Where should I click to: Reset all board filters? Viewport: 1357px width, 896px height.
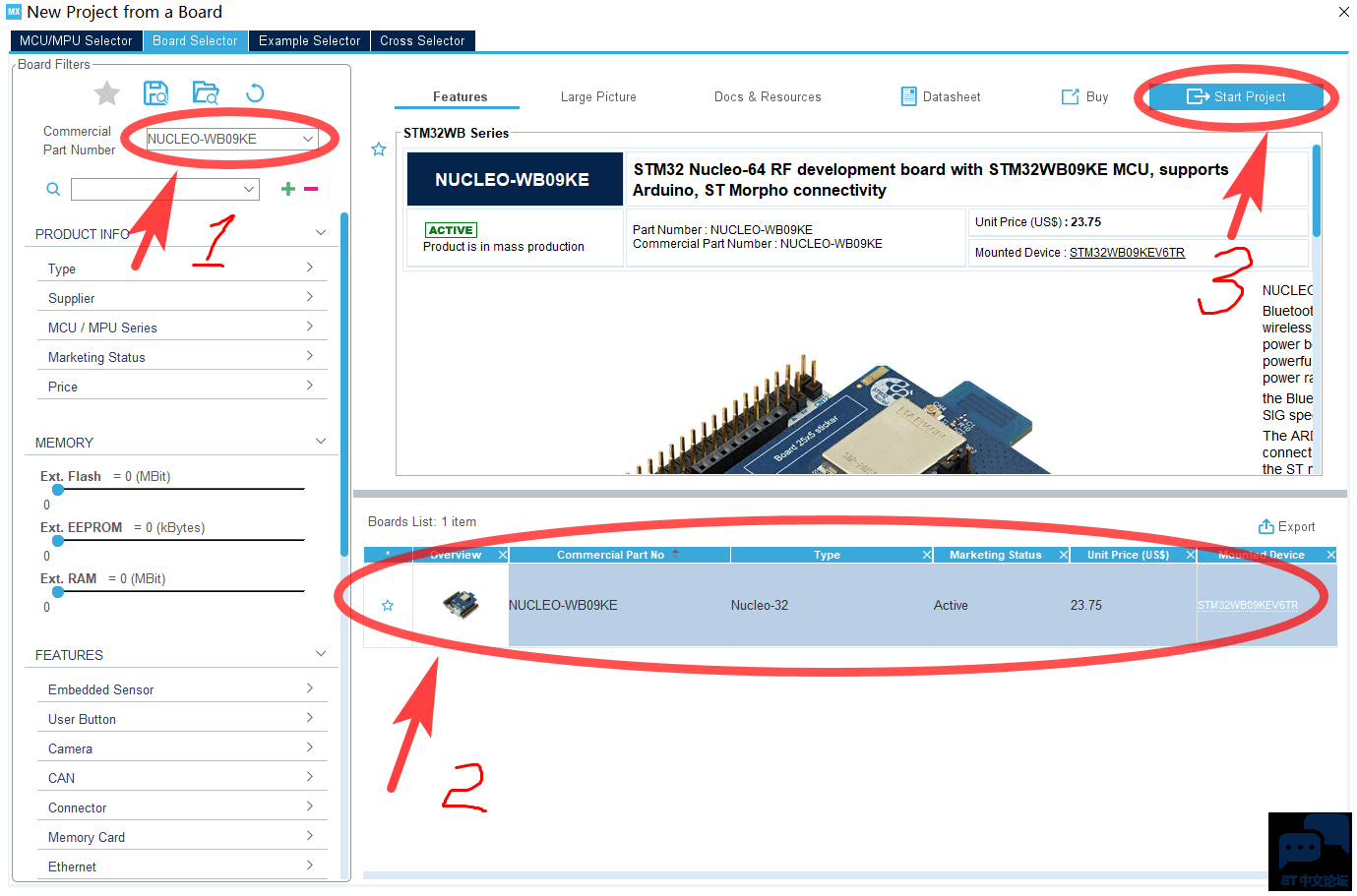click(x=255, y=93)
